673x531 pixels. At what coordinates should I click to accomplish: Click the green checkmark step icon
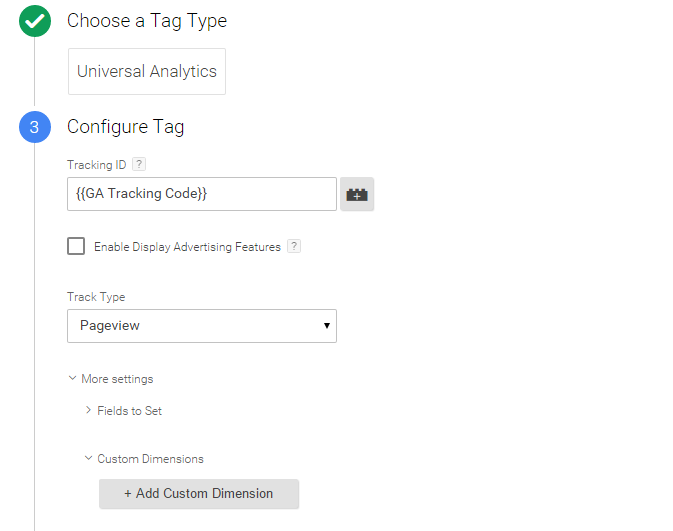[34, 21]
